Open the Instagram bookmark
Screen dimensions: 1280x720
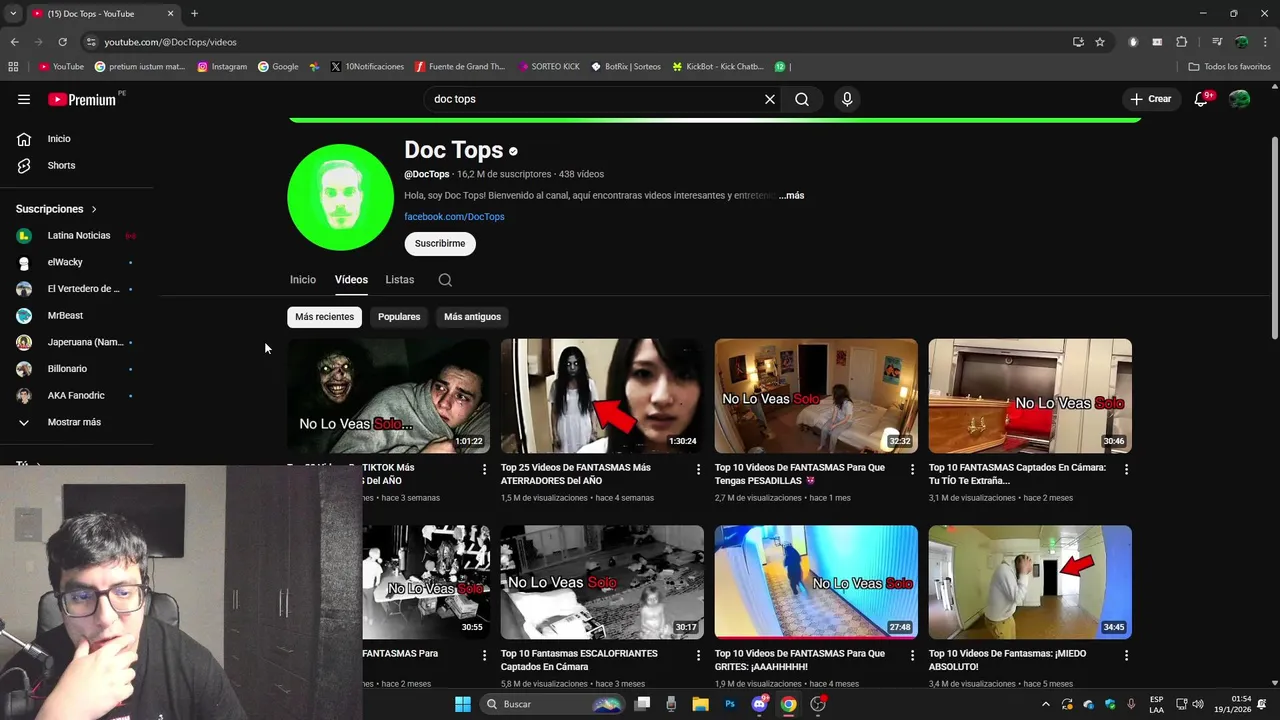[222, 67]
